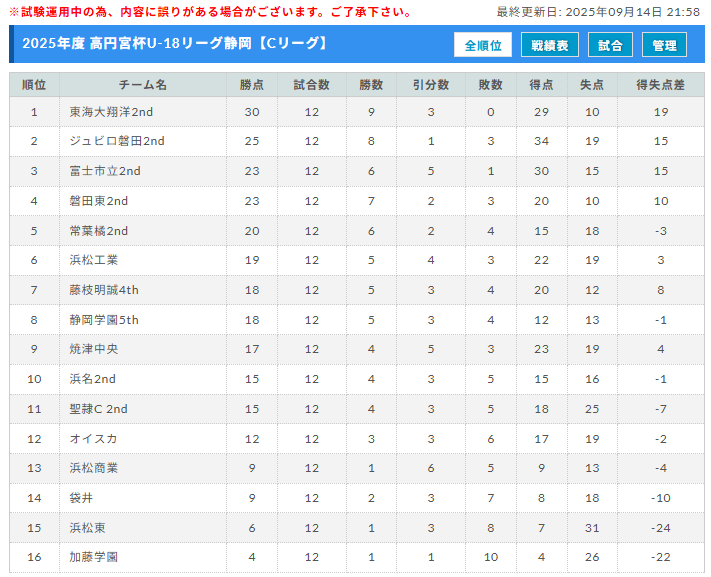Click the 試合数 column header
Screen dimensions: 711x577
click(312, 85)
